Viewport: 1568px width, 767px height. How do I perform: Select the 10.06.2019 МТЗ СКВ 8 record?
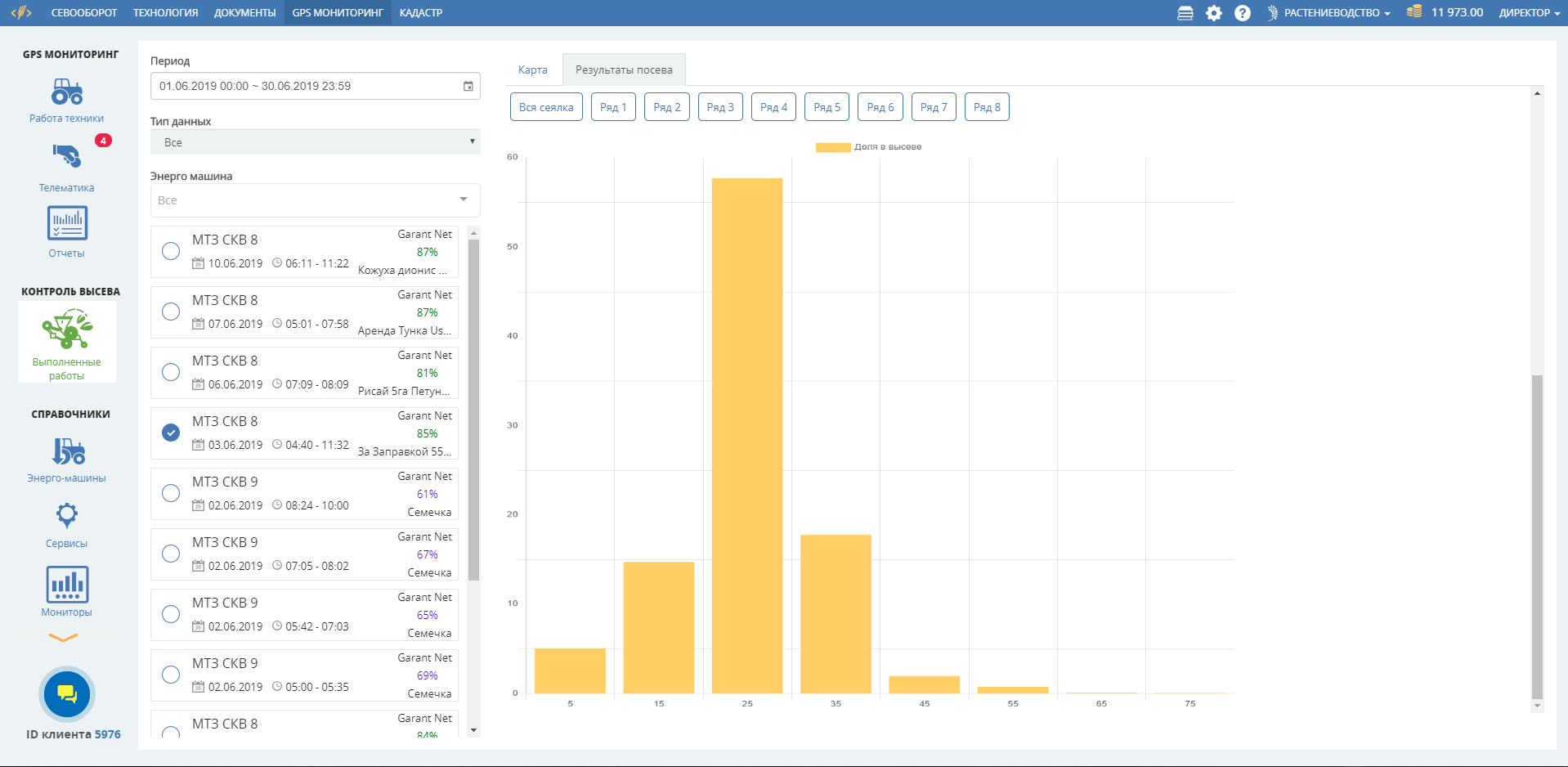pyautogui.click(x=171, y=251)
